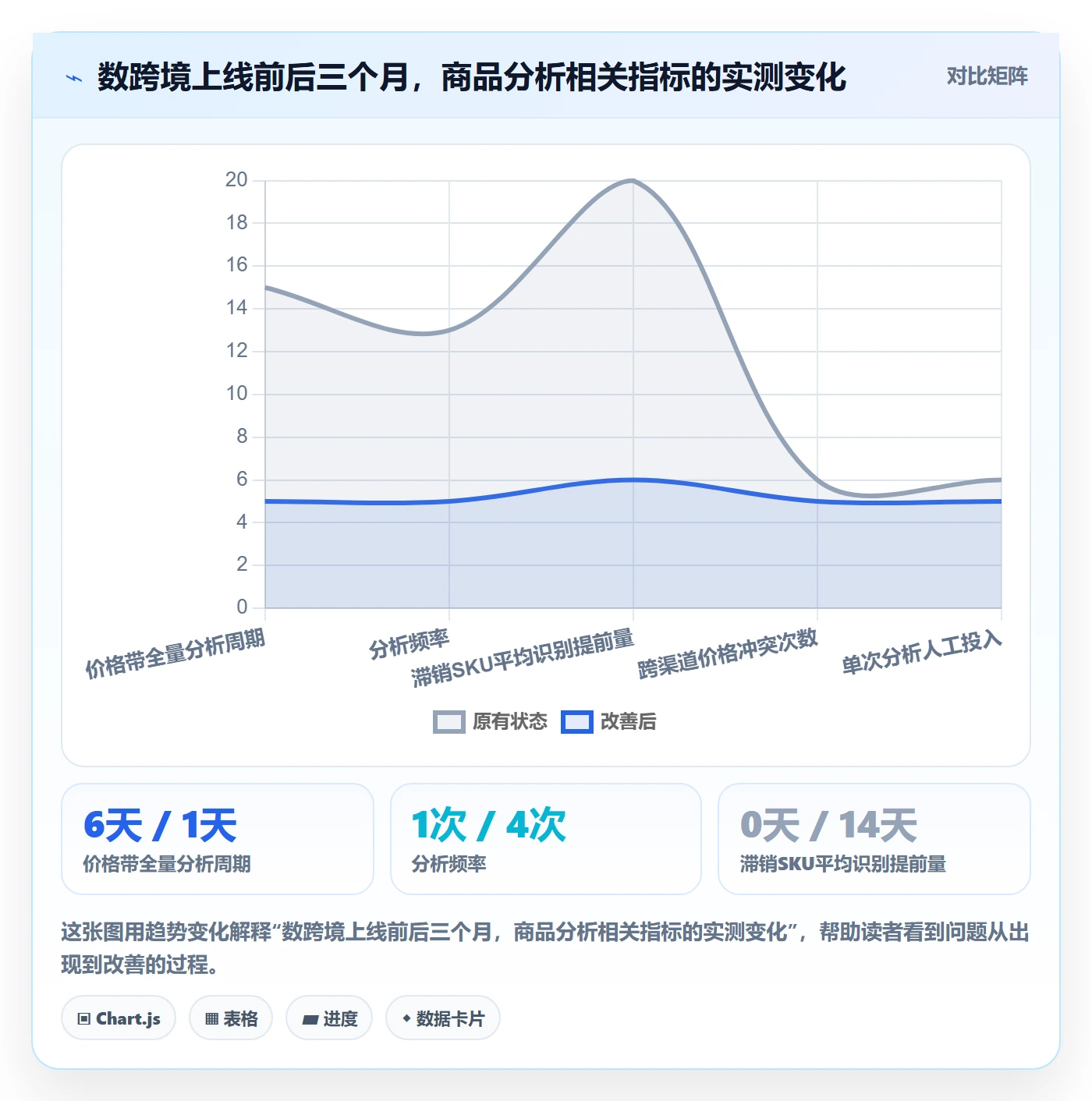Select the Chart.js tag
The height and width of the screenshot is (1101, 1092).
click(x=119, y=1018)
